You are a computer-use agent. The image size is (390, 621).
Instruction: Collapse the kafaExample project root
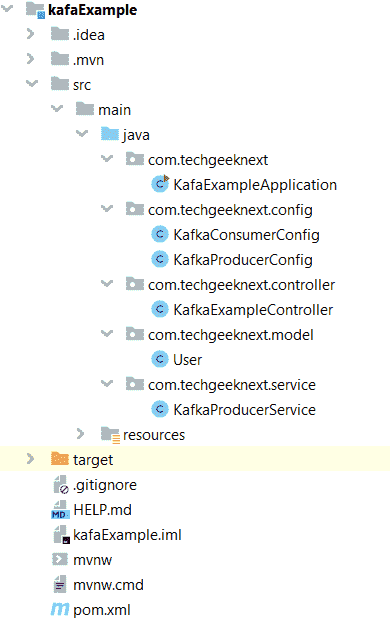pos(7,9)
